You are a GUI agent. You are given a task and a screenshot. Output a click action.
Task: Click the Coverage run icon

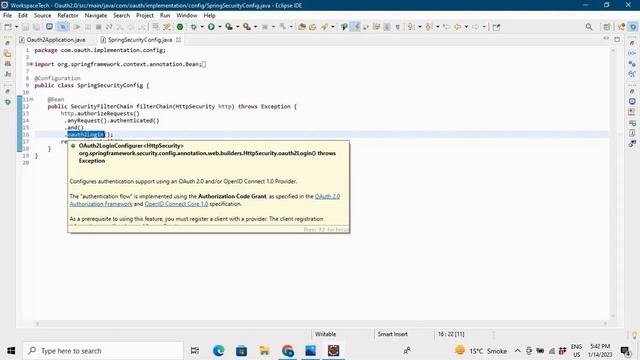click(x=229, y=27)
